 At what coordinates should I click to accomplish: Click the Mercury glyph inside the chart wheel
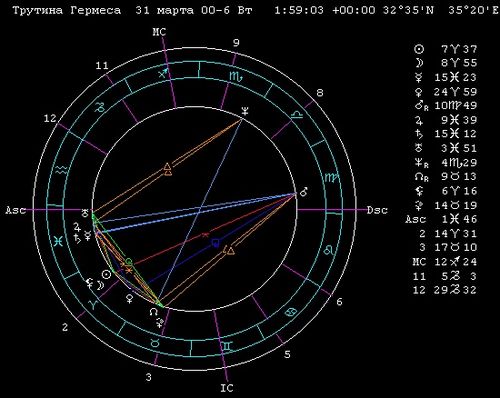[87, 236]
